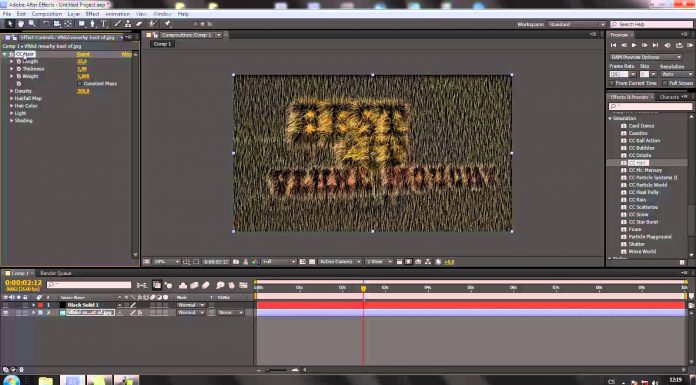696x385 pixels.
Task: Toggle visibility of the image layer 2
Action: 6,313
